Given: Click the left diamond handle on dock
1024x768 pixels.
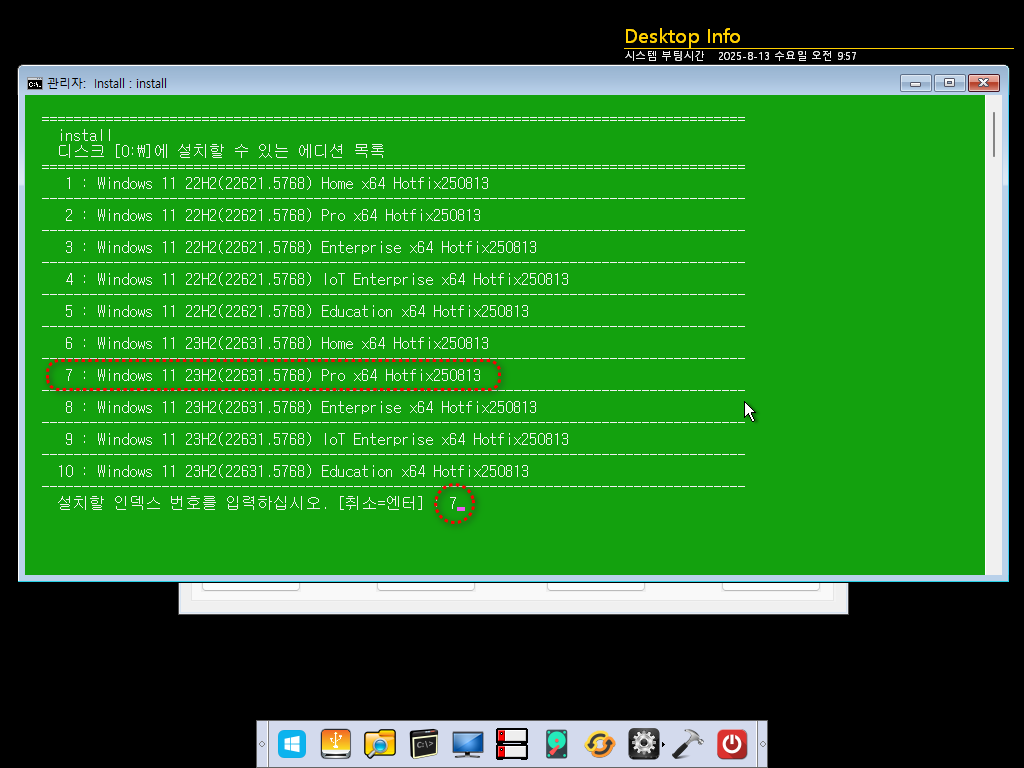Looking at the screenshot, I should coord(262,744).
